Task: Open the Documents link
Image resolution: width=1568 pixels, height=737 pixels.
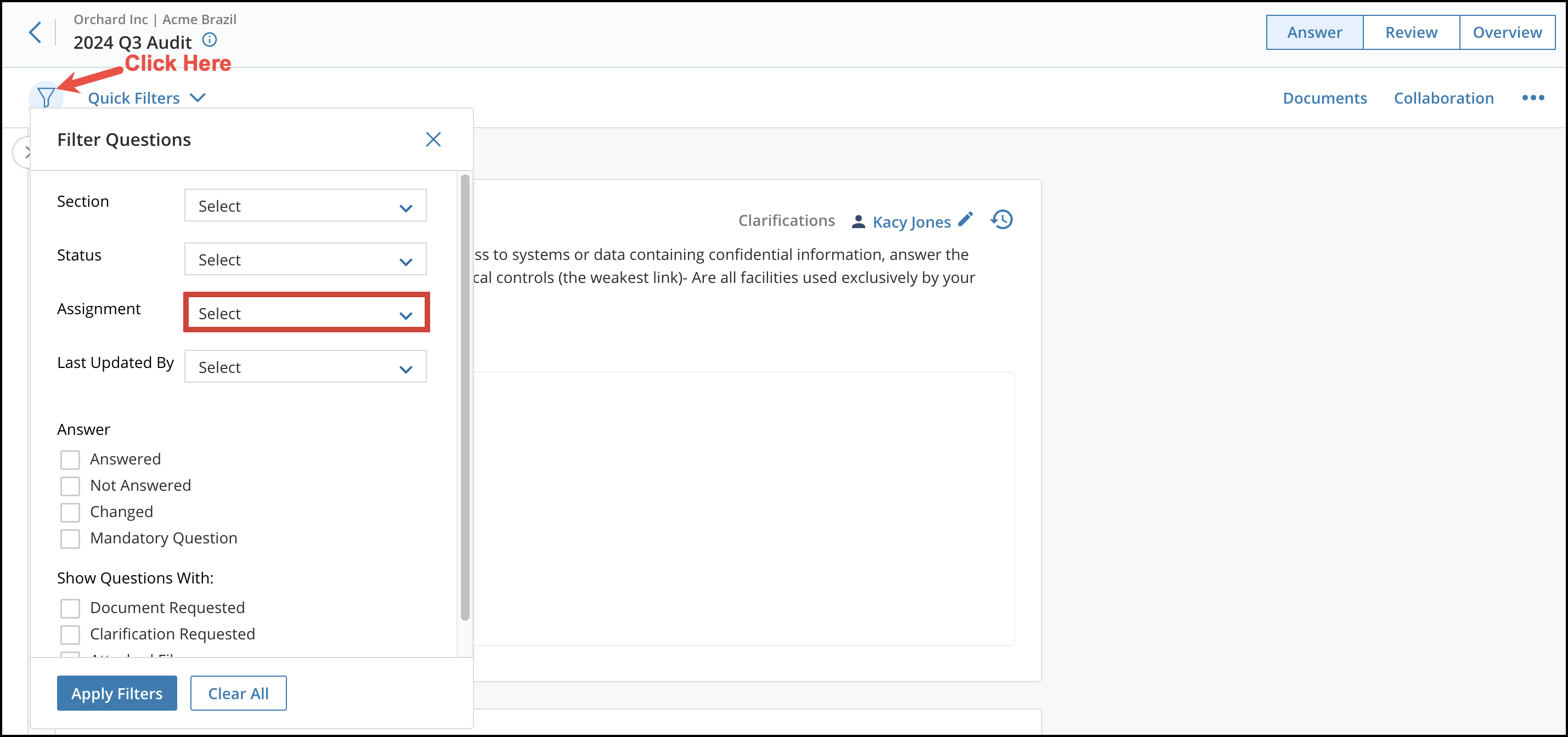Action: pyautogui.click(x=1324, y=98)
